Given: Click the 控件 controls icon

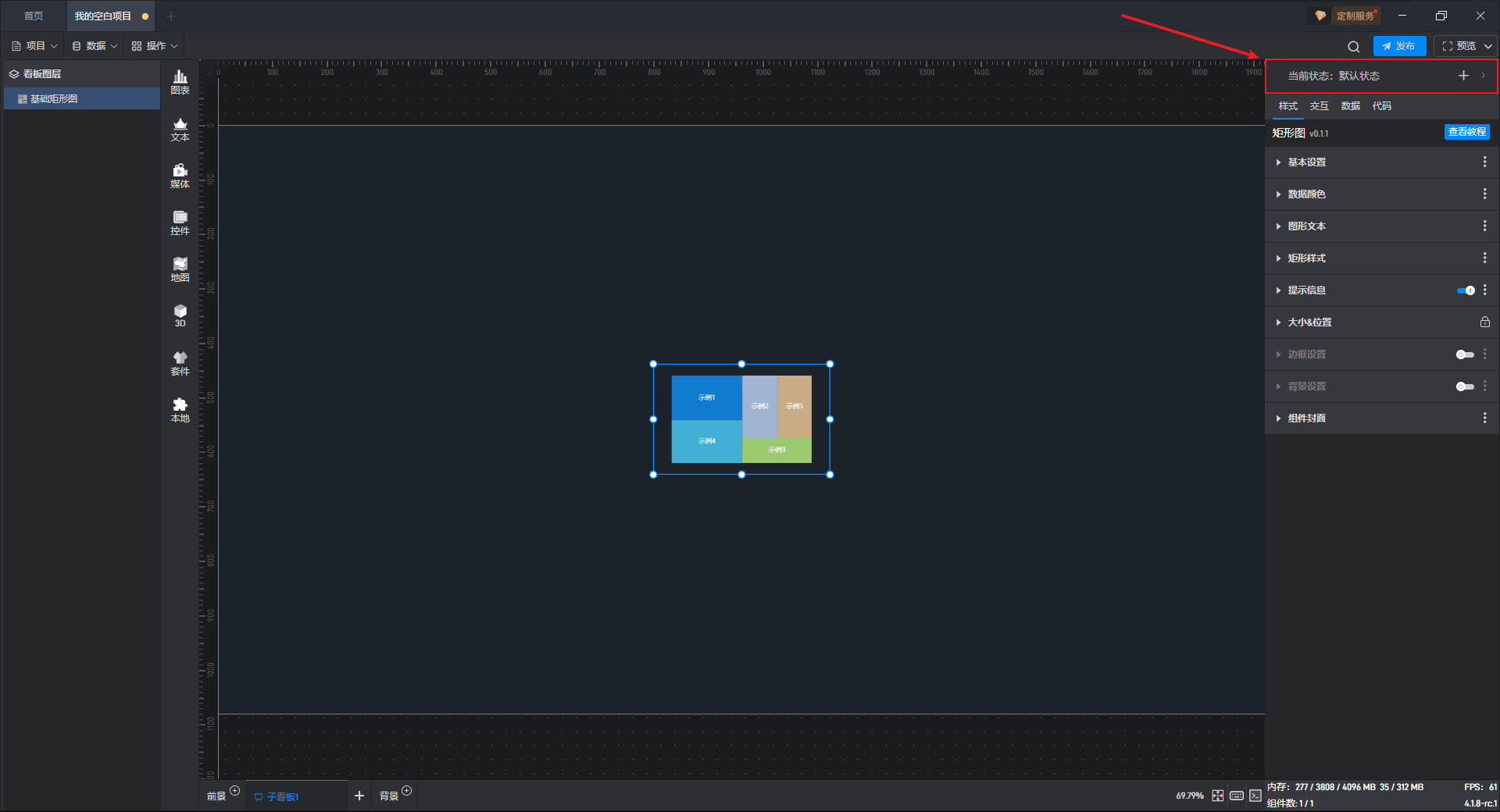Looking at the screenshot, I should (180, 223).
